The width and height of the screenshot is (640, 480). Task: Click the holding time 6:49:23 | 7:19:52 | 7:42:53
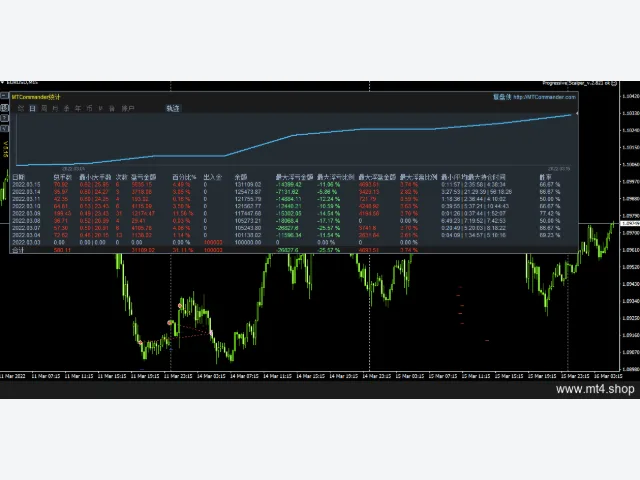pos(473,221)
